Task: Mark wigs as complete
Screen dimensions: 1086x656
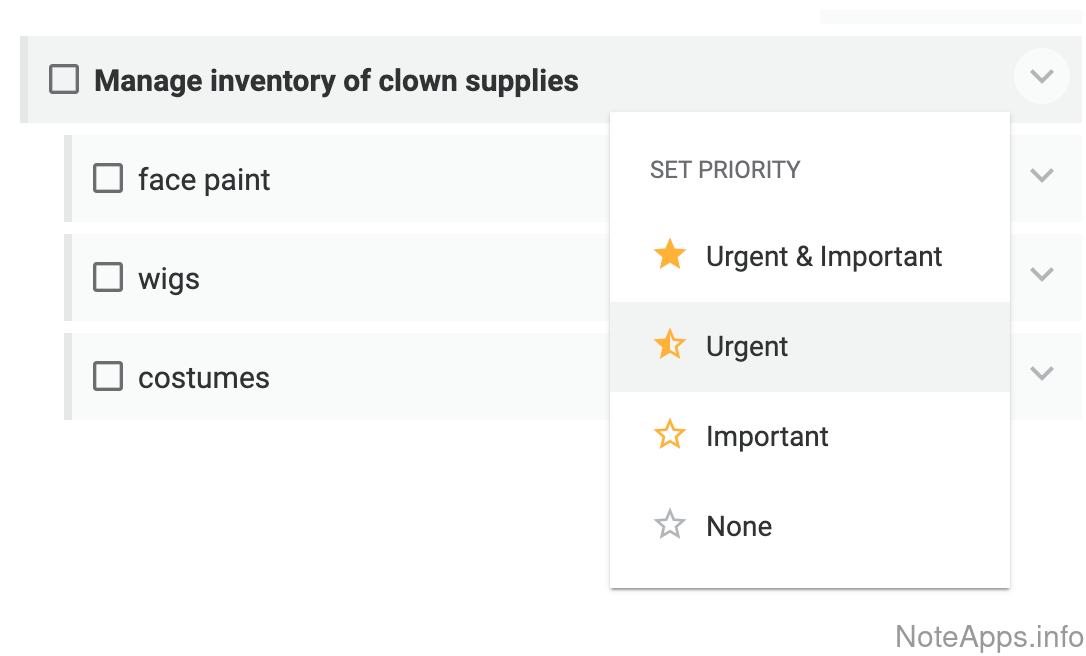Action: [x=108, y=277]
